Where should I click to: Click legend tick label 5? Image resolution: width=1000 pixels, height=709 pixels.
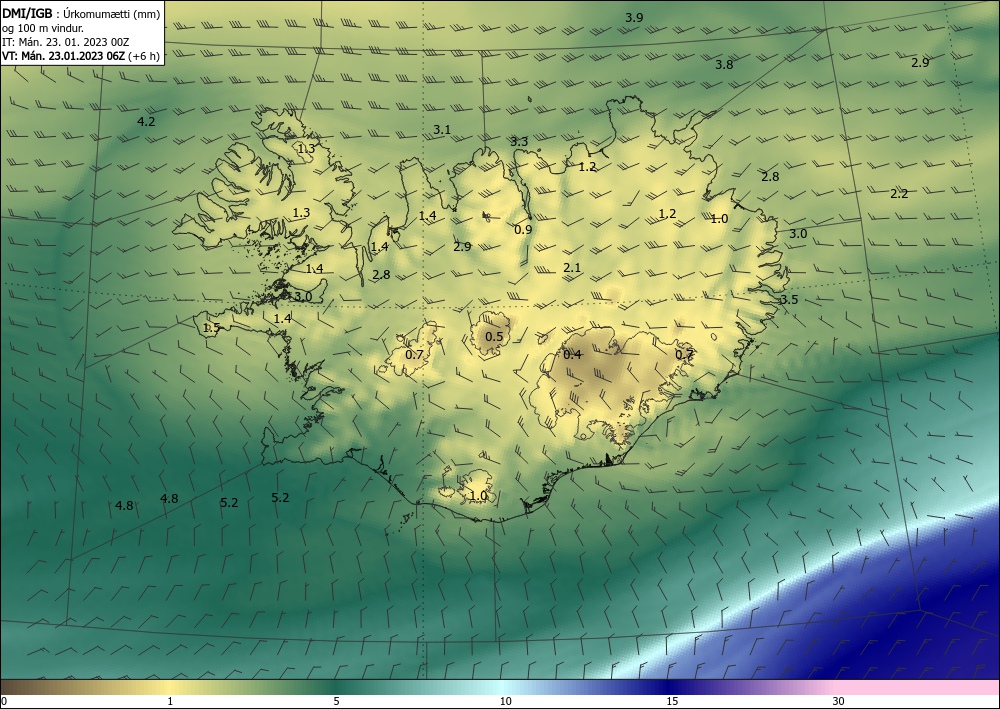336,702
